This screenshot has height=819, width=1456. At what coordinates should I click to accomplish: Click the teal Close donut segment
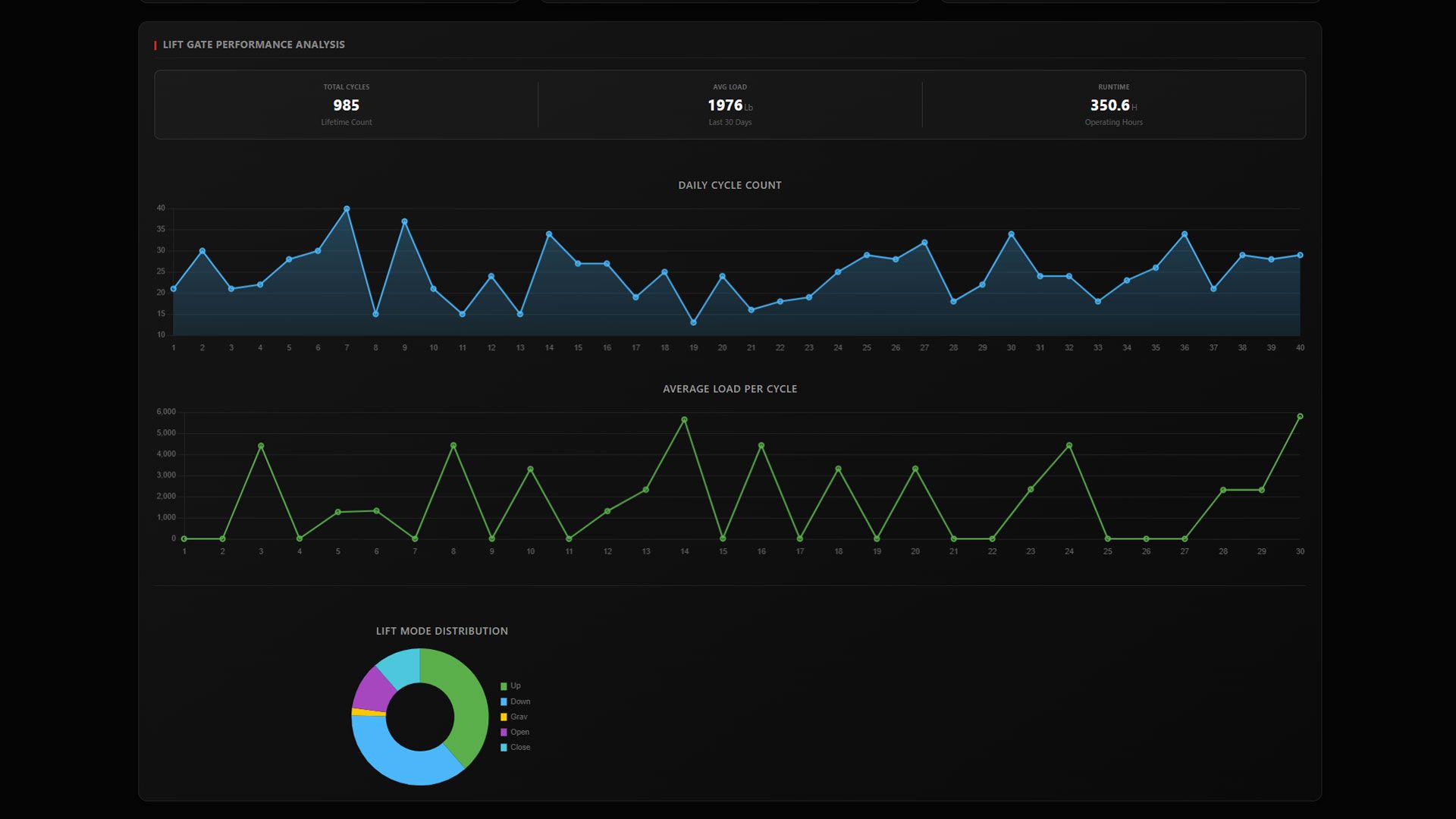point(402,666)
